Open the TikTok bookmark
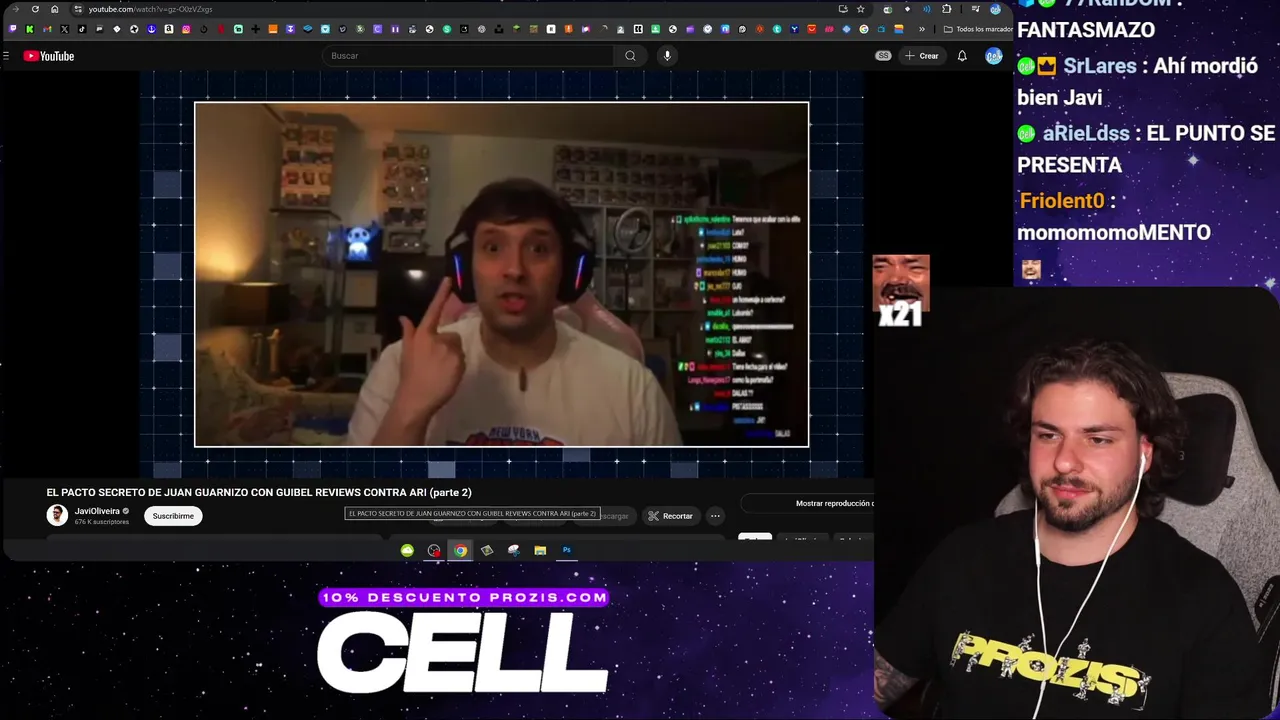This screenshot has width=1280, height=720. pos(81,29)
